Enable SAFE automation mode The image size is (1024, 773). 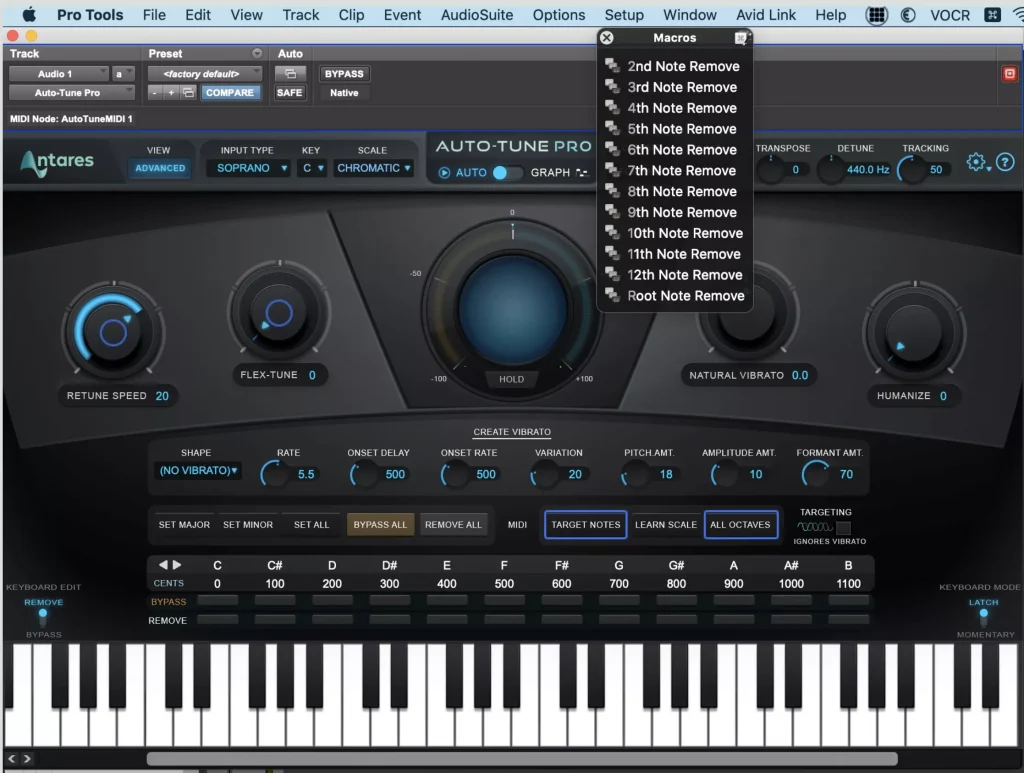click(290, 91)
